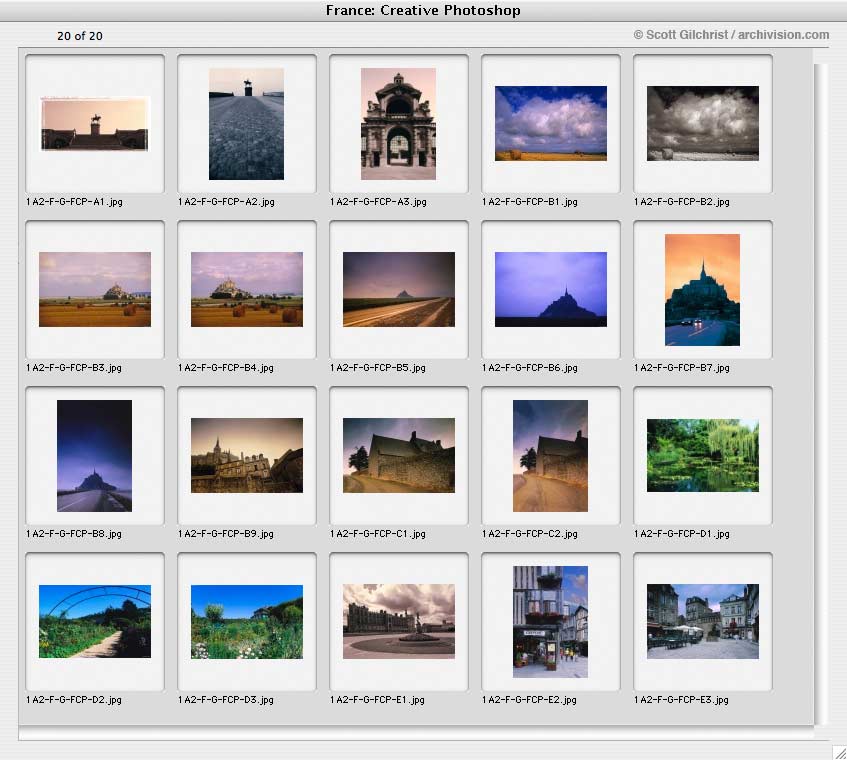
Task: Open thumbnail 1A2-F-G-FCP-A1.jpg statue silhouette
Action: 95,123
